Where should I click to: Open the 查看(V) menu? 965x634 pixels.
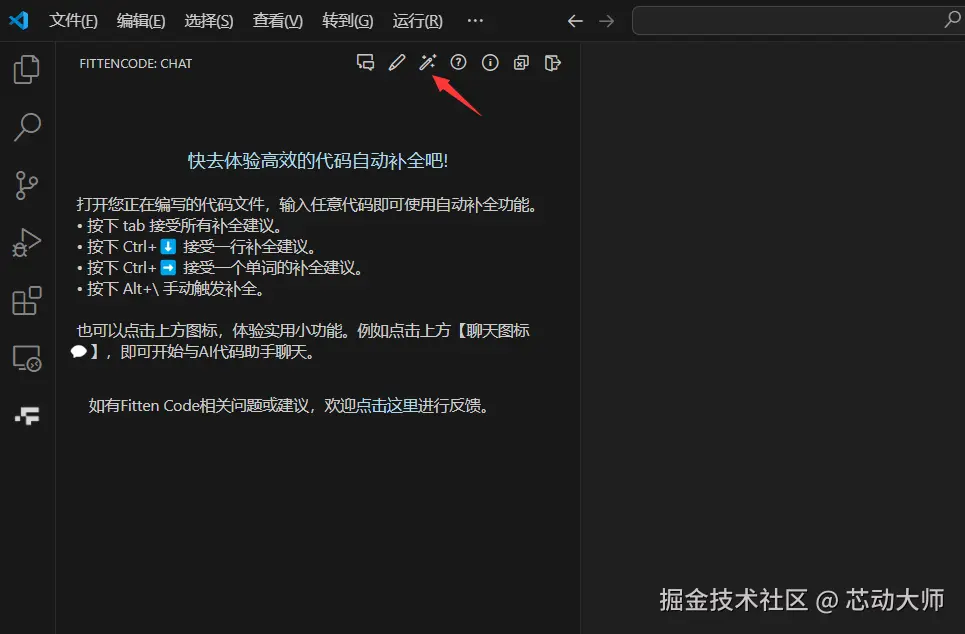click(x=278, y=21)
